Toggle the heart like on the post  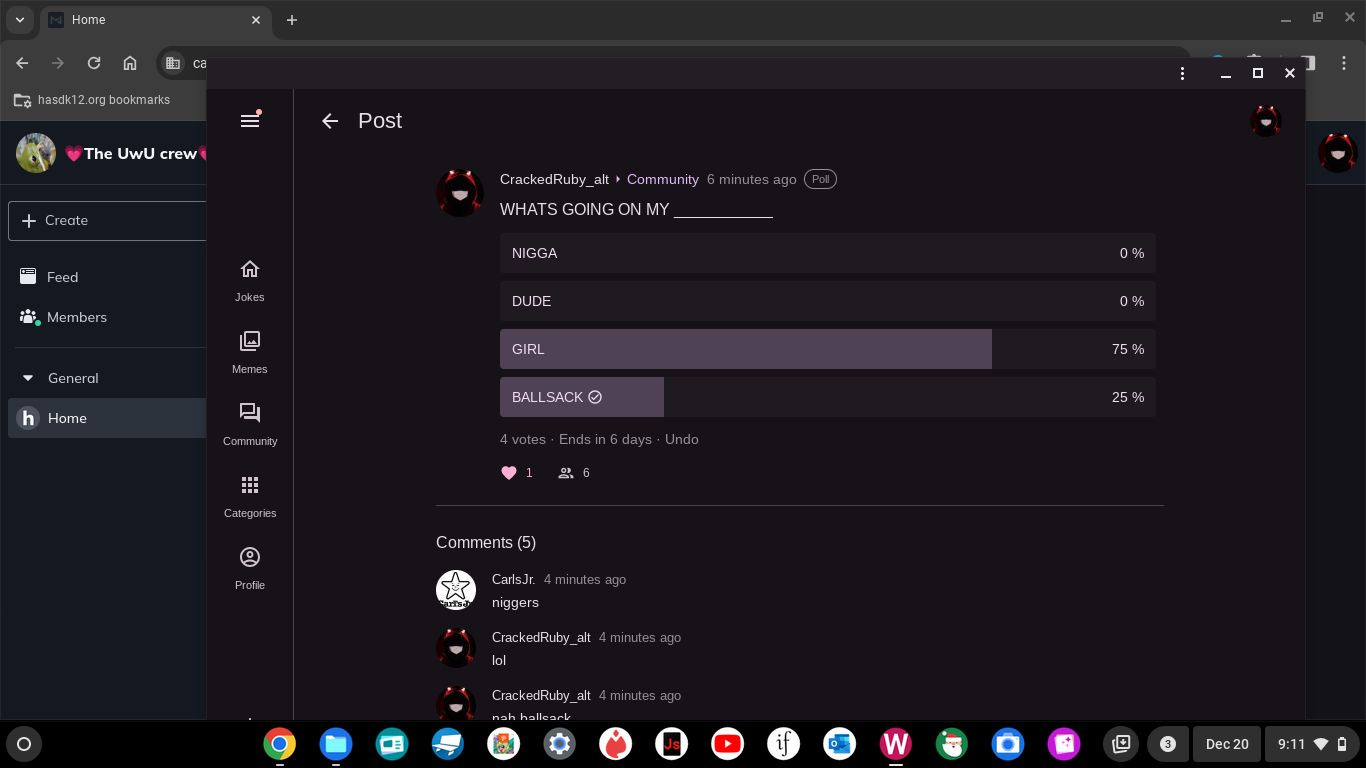tap(509, 473)
